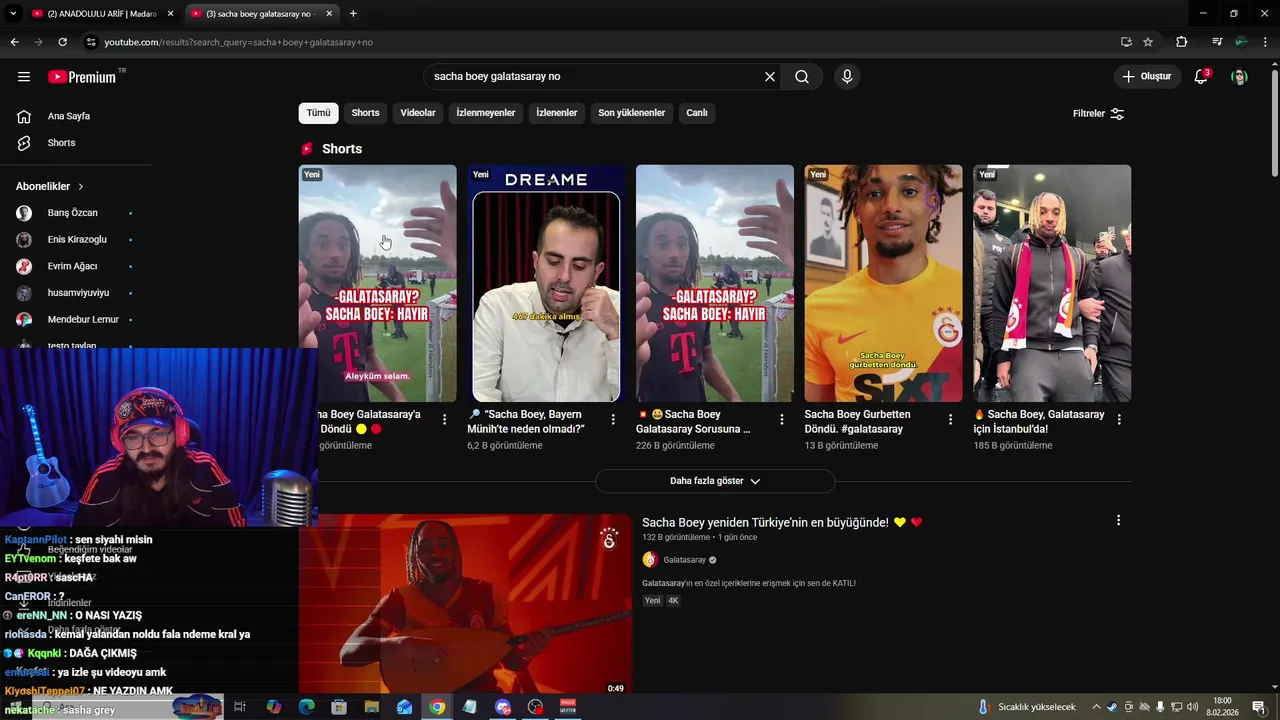Click the Oluştur create button
Screen dimensions: 1280x720
coord(1147,77)
